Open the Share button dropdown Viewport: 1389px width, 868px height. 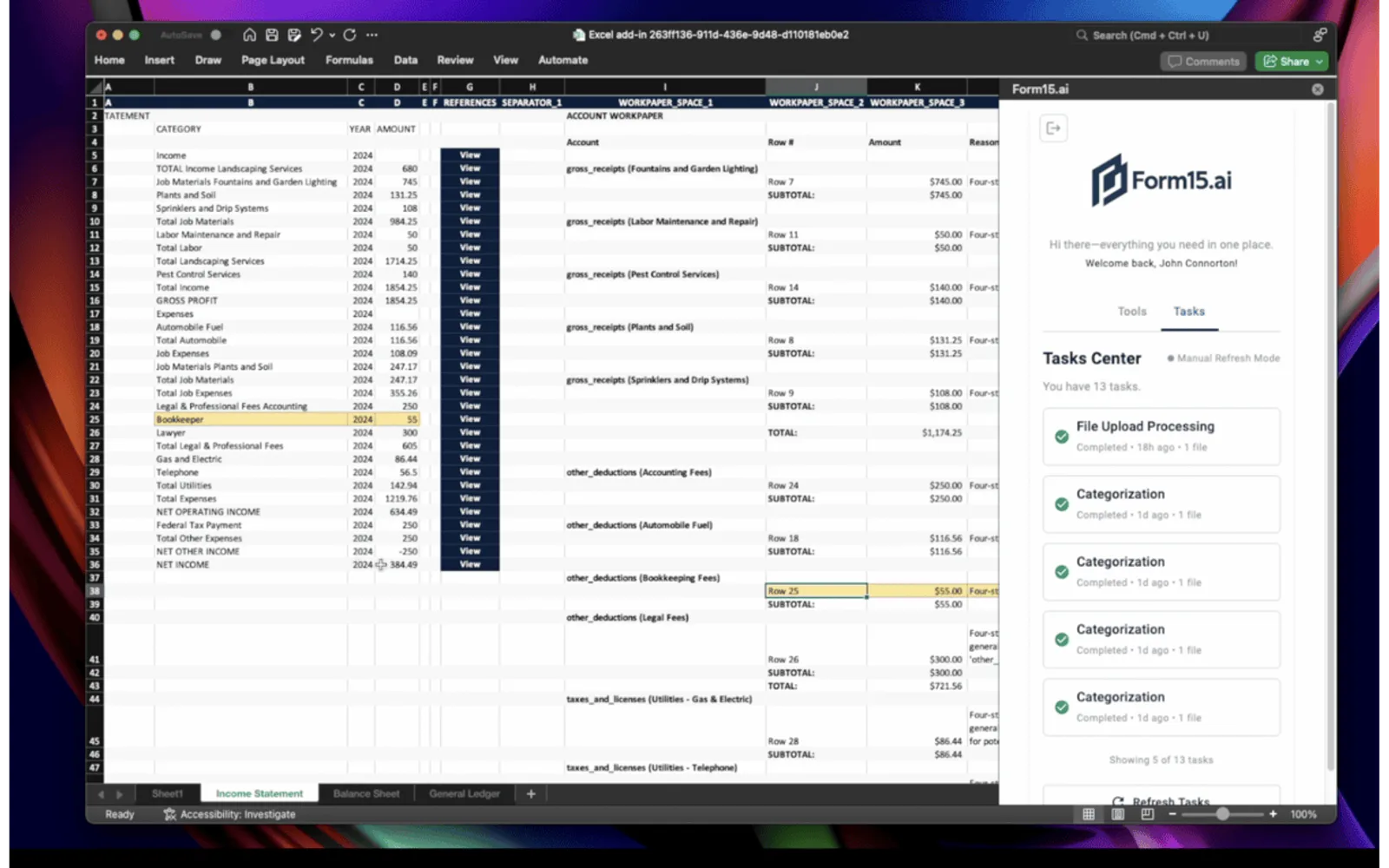pos(1320,62)
